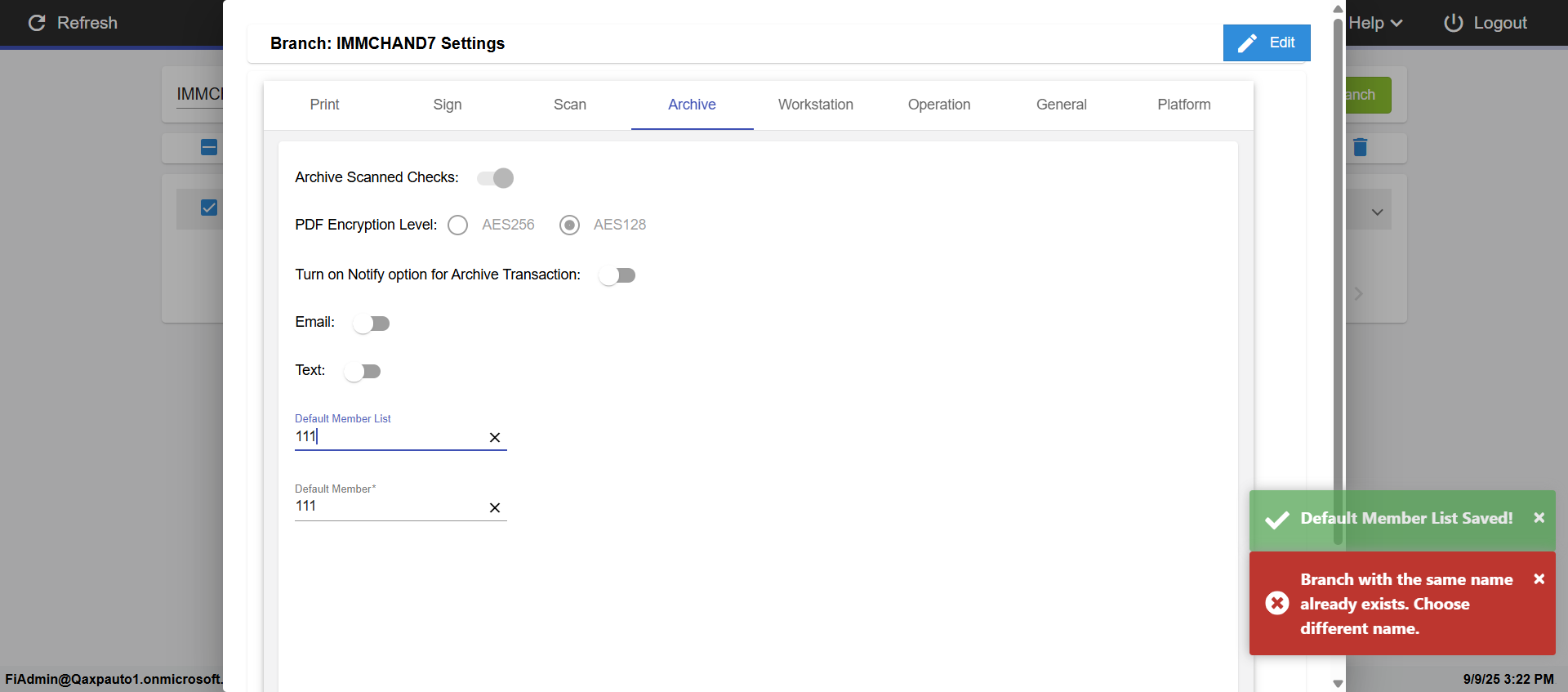Switch to the Scan tab
The height and width of the screenshot is (692, 1568).
click(x=570, y=105)
